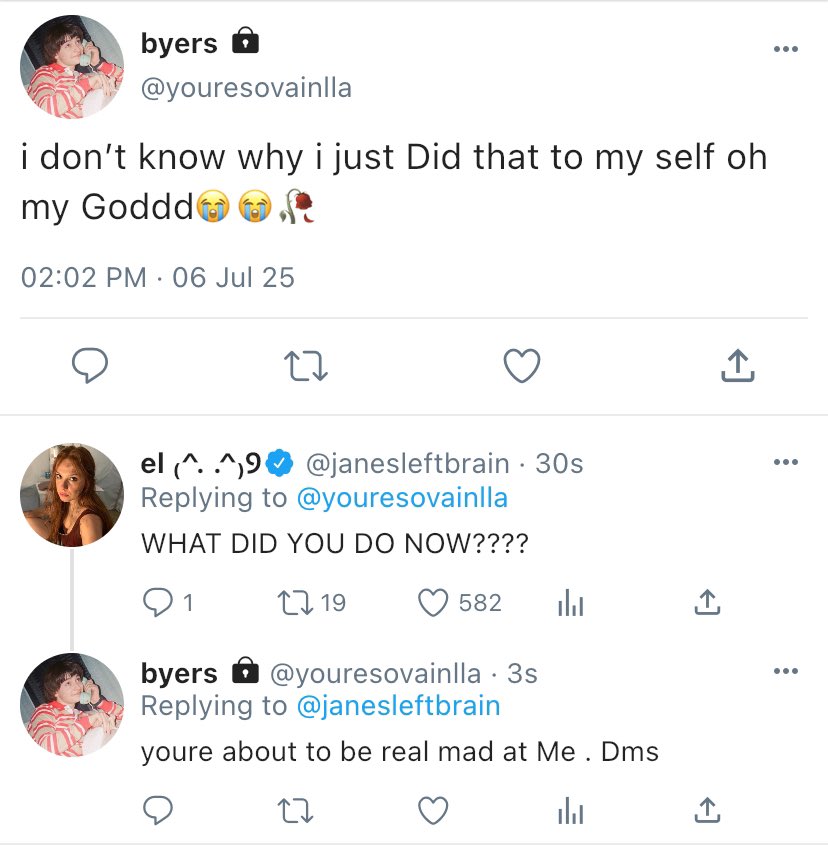Like the main tweet heart icon
Screen dimensions: 828x845
[x=521, y=366]
